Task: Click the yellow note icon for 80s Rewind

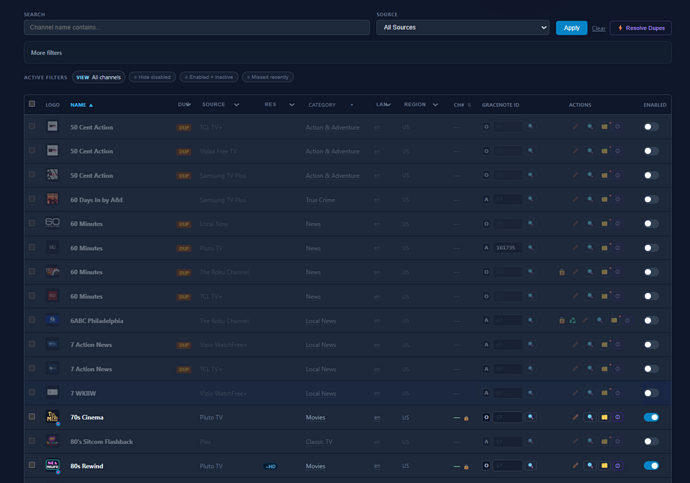Action: (x=605, y=465)
